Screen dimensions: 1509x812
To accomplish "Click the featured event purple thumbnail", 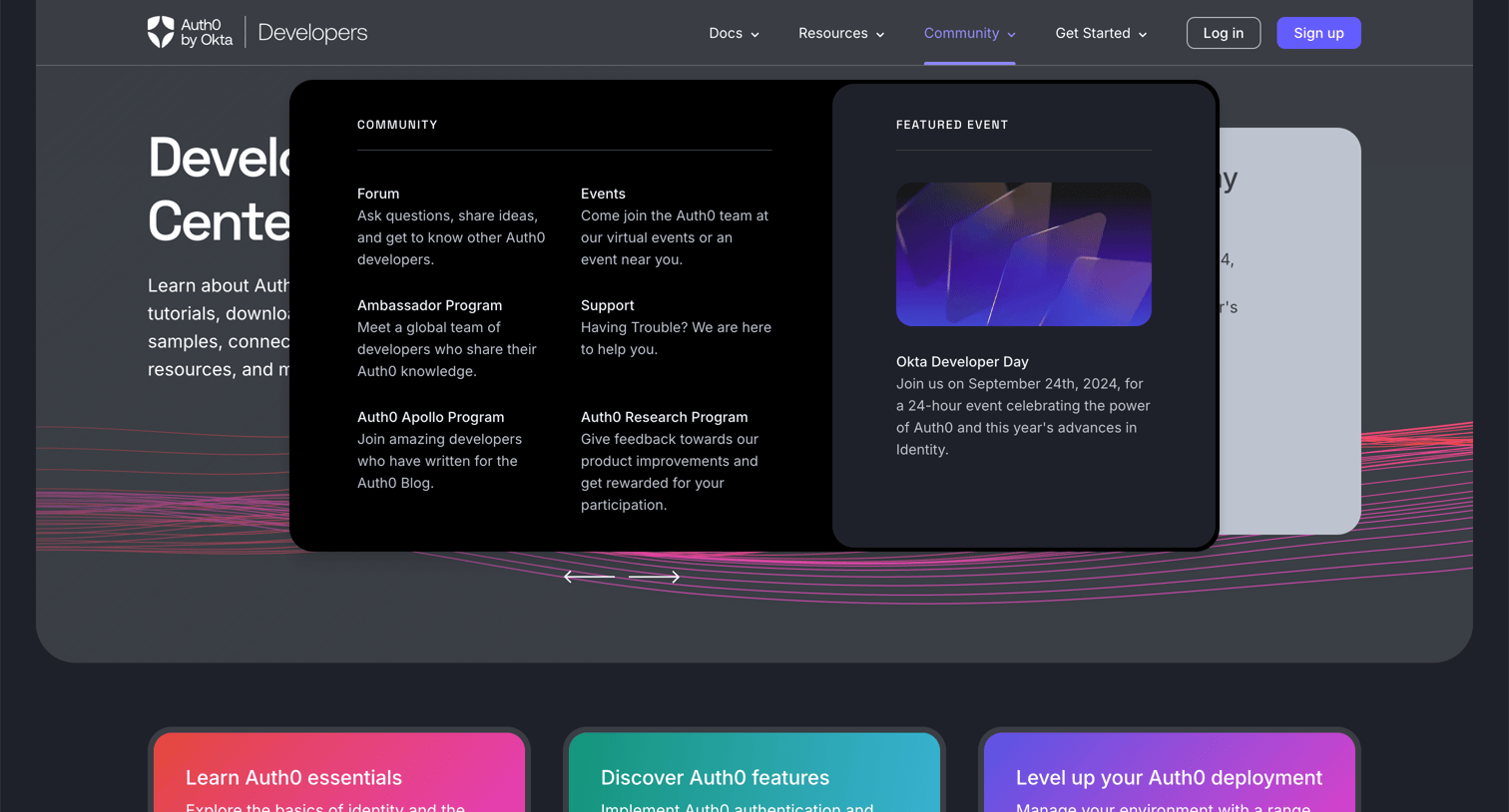I will [1024, 254].
